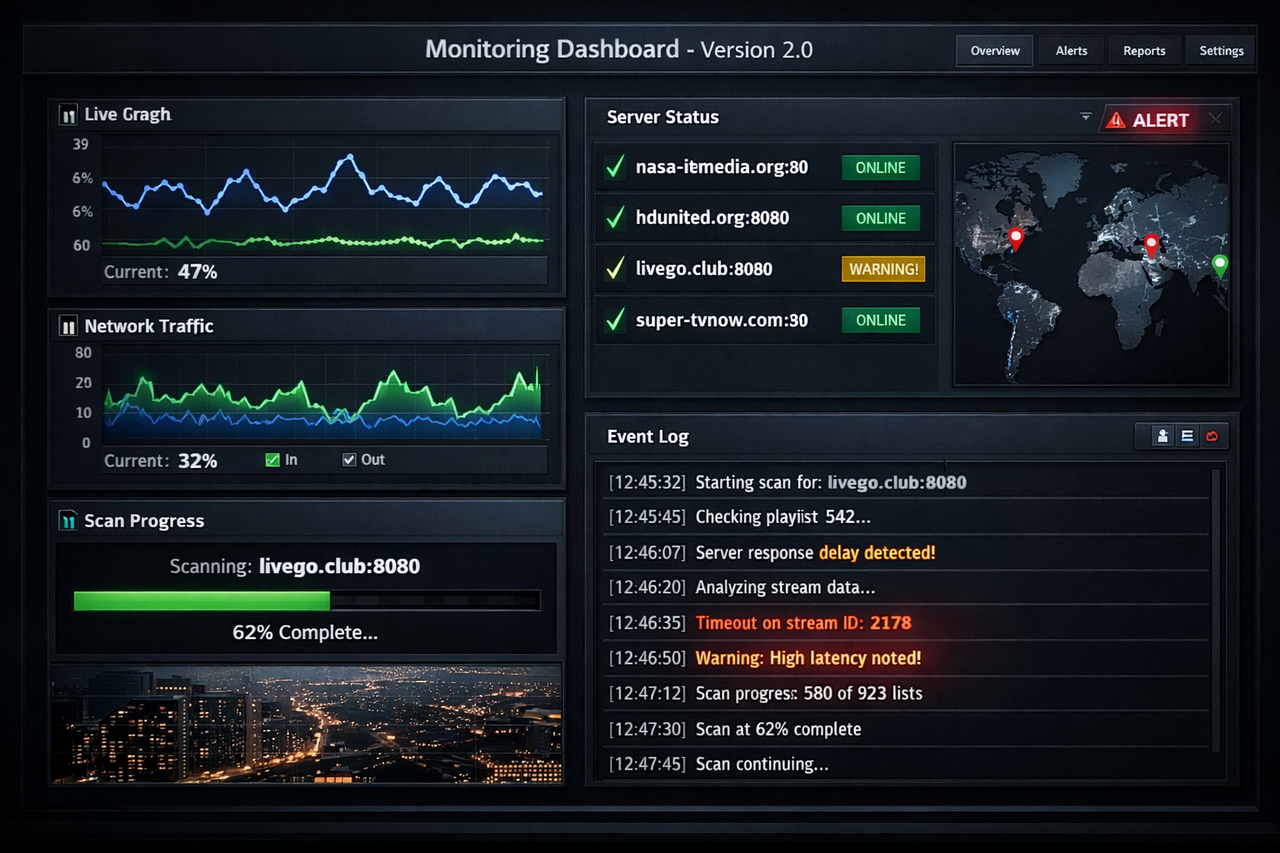1280x853 pixels.
Task: Toggle the In traffic checkbox
Action: coord(272,460)
